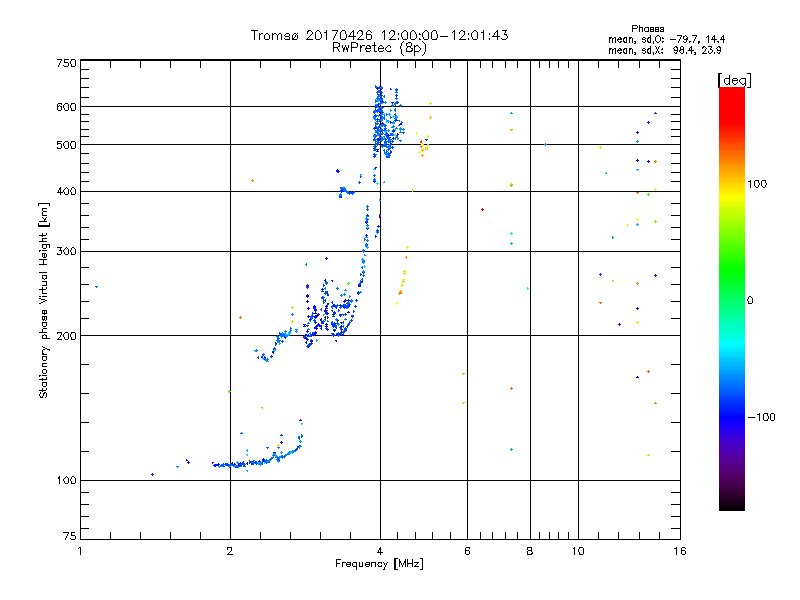Click the '[deg]' colorbar unit label
800x600 pixels.
734,80
